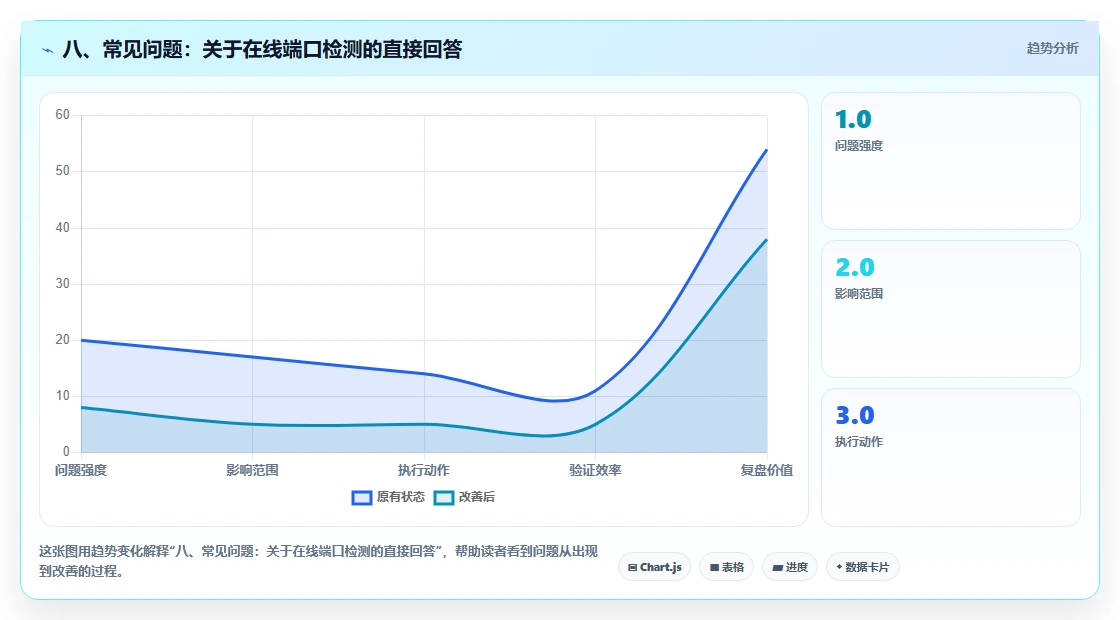Screen dimensions: 1120x620
Task: Click the 进度 tag text
Action: [x=796, y=567]
